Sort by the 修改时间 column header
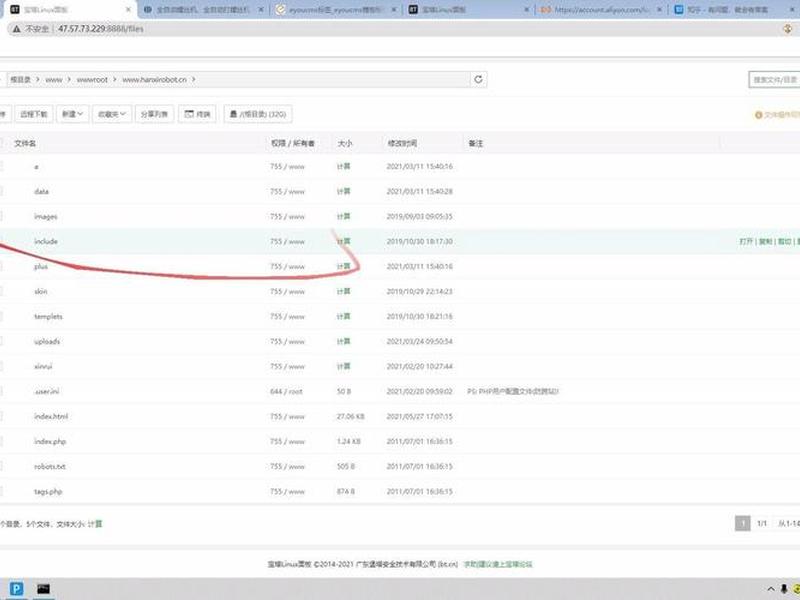 click(x=403, y=143)
